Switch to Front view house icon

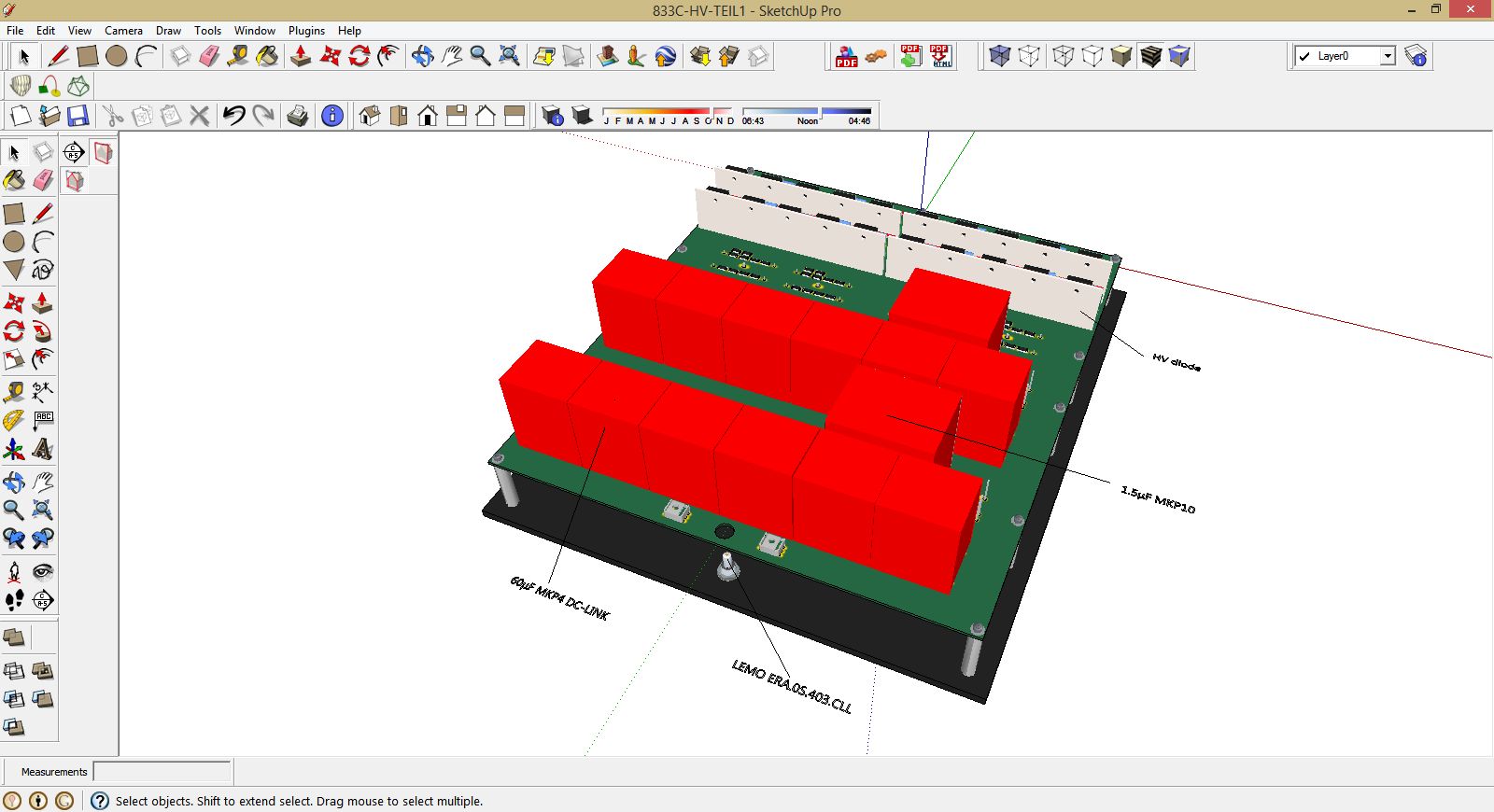pos(428,116)
